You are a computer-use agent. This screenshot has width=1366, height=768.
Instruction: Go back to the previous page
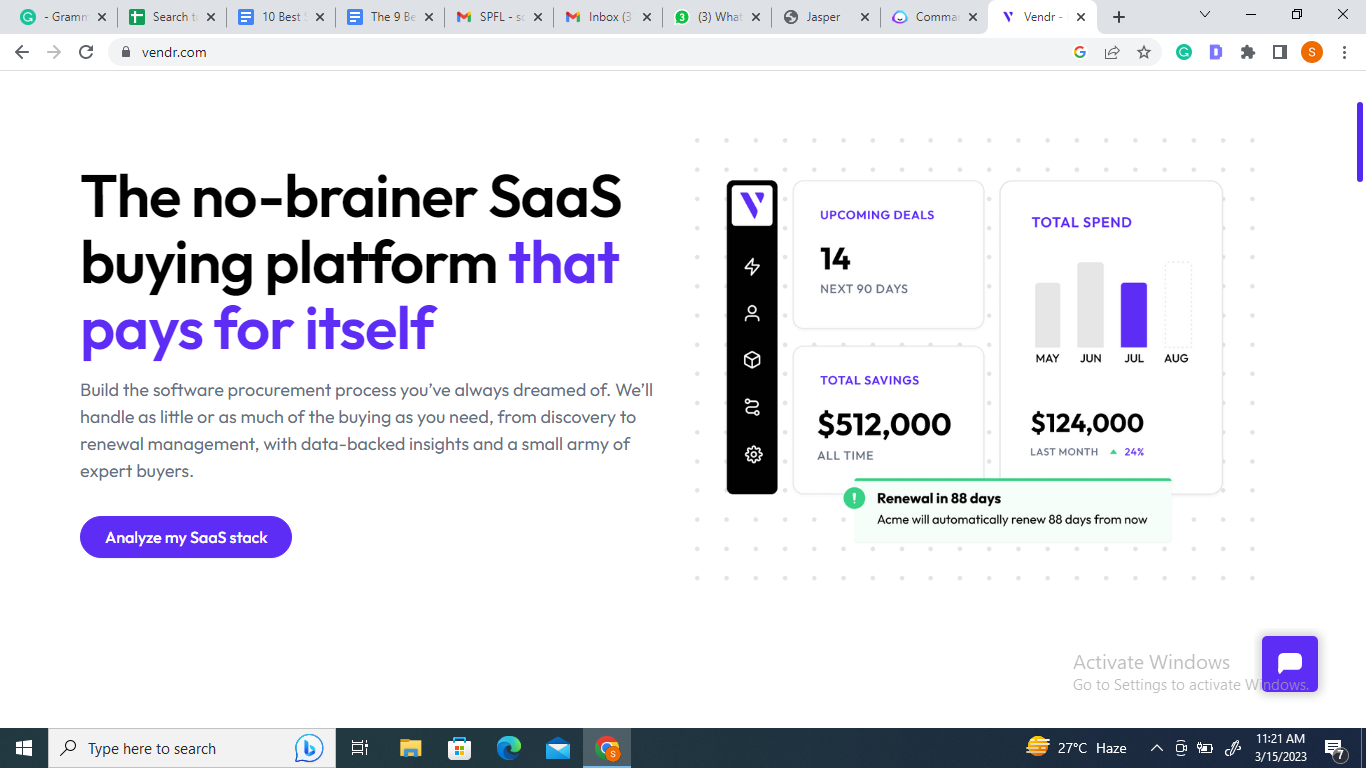22,52
